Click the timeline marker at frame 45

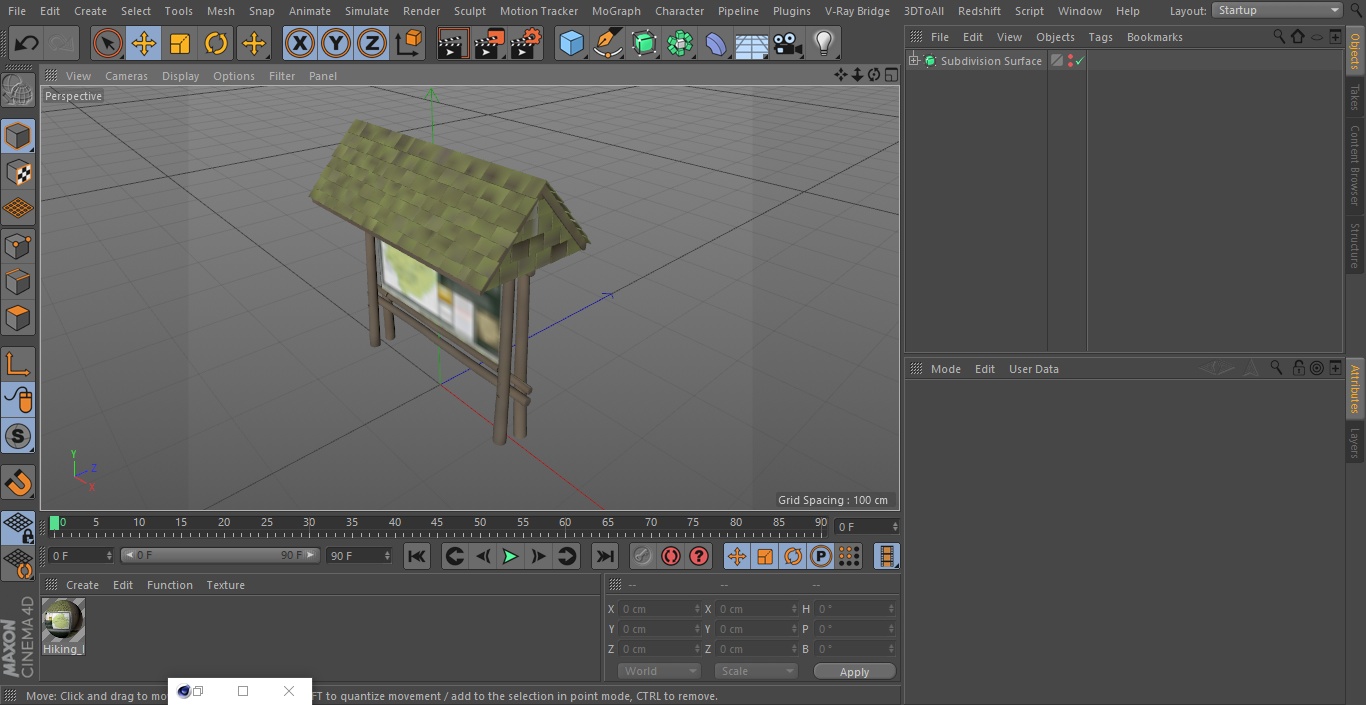pyautogui.click(x=437, y=522)
